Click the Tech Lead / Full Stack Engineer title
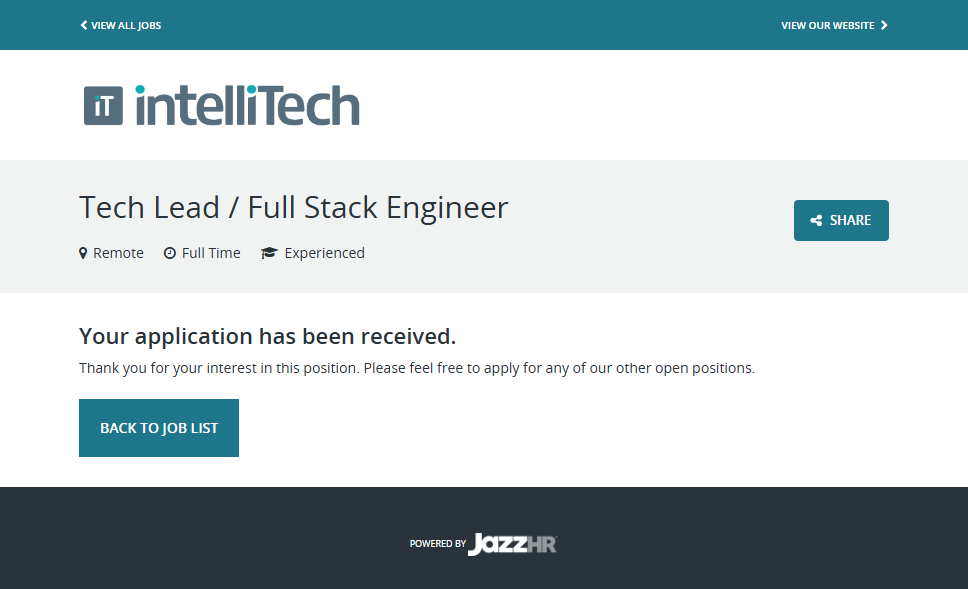Image resolution: width=968 pixels, height=589 pixels. (293, 207)
